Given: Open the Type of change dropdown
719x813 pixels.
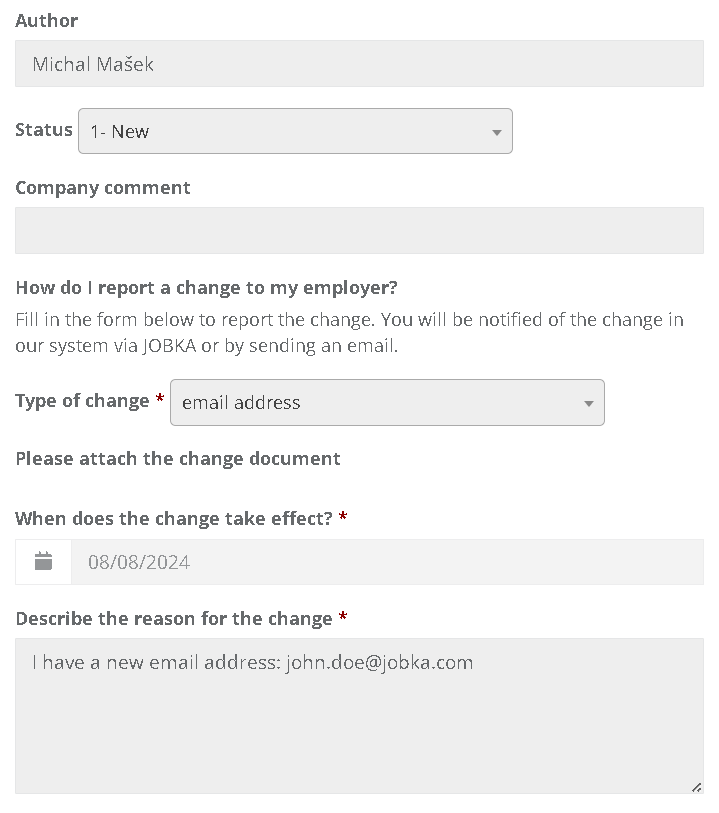Looking at the screenshot, I should [387, 402].
